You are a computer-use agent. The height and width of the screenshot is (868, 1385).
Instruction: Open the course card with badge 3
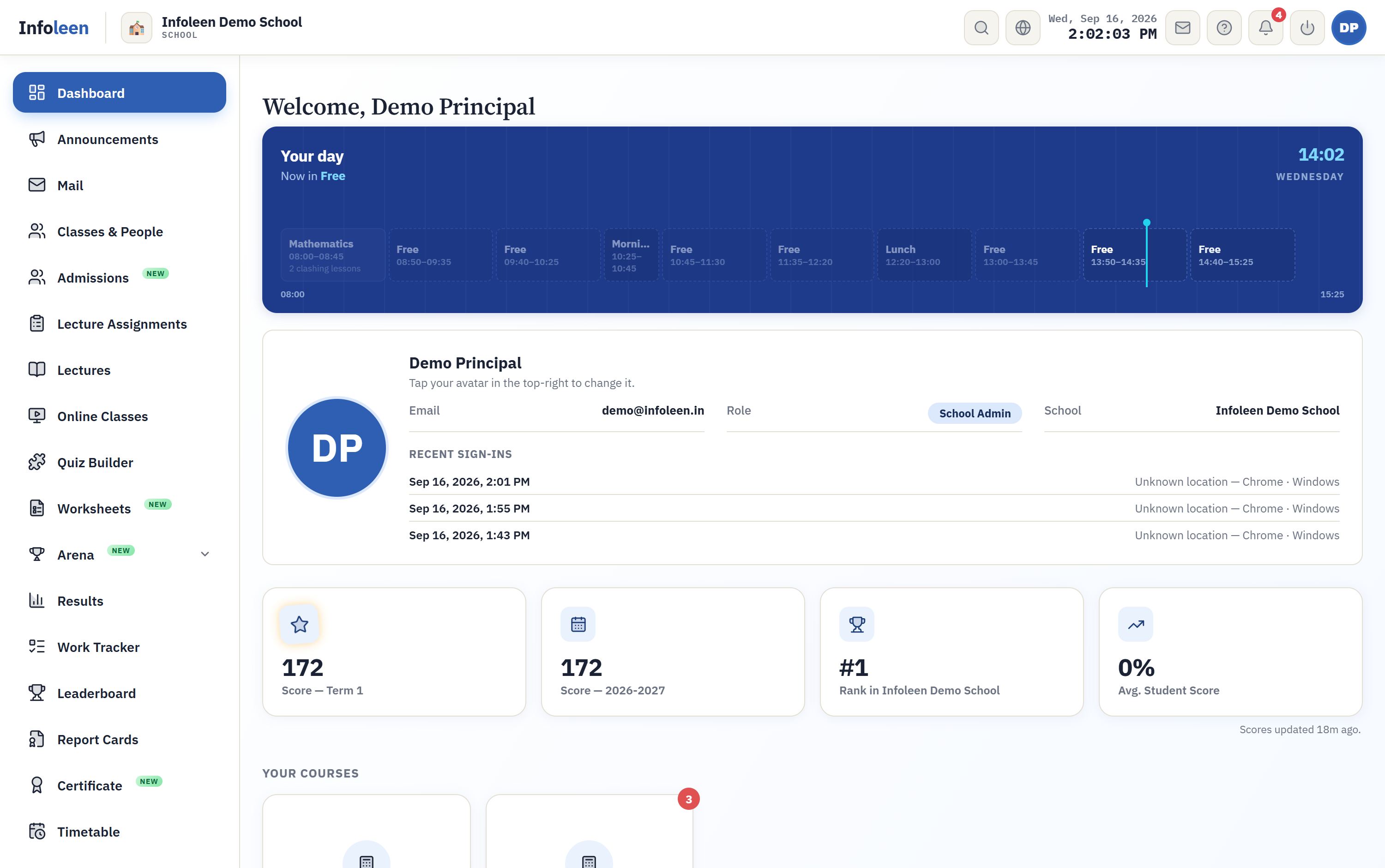(590, 831)
